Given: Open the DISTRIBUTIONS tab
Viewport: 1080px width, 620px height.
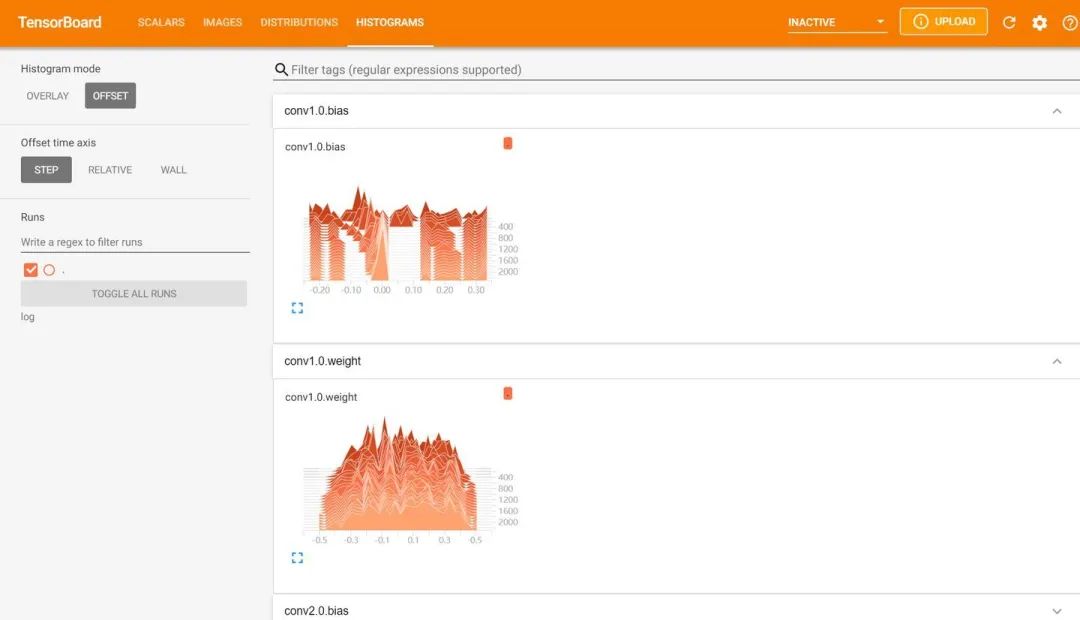Looking at the screenshot, I should click(x=299, y=22).
